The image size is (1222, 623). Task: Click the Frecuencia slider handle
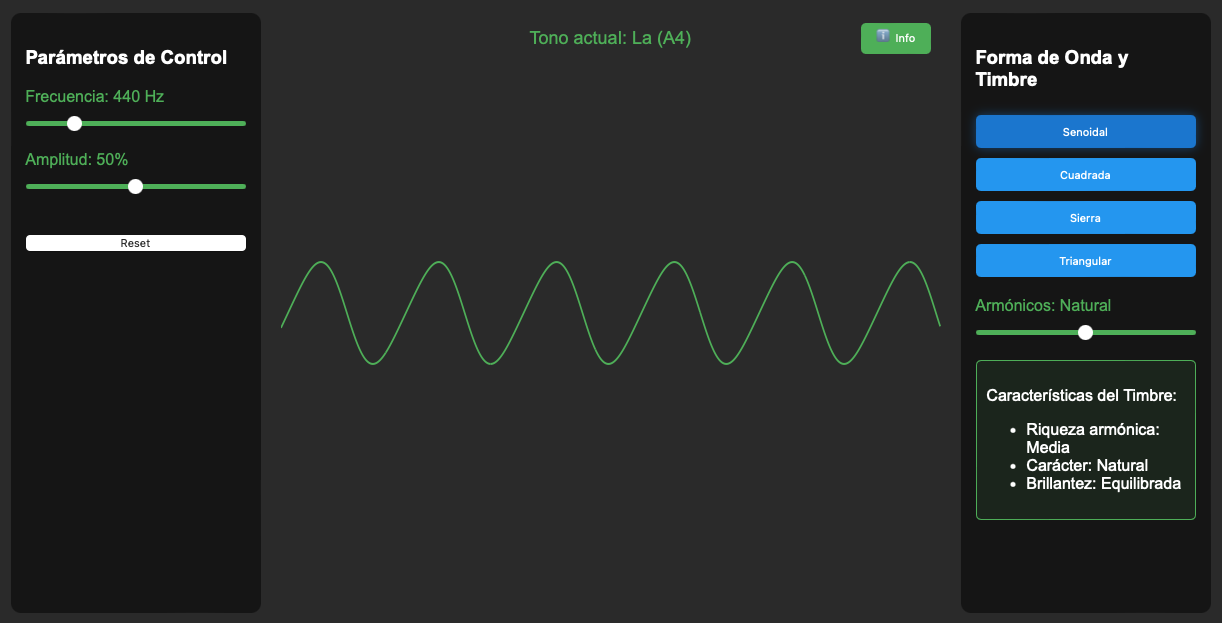coord(74,123)
